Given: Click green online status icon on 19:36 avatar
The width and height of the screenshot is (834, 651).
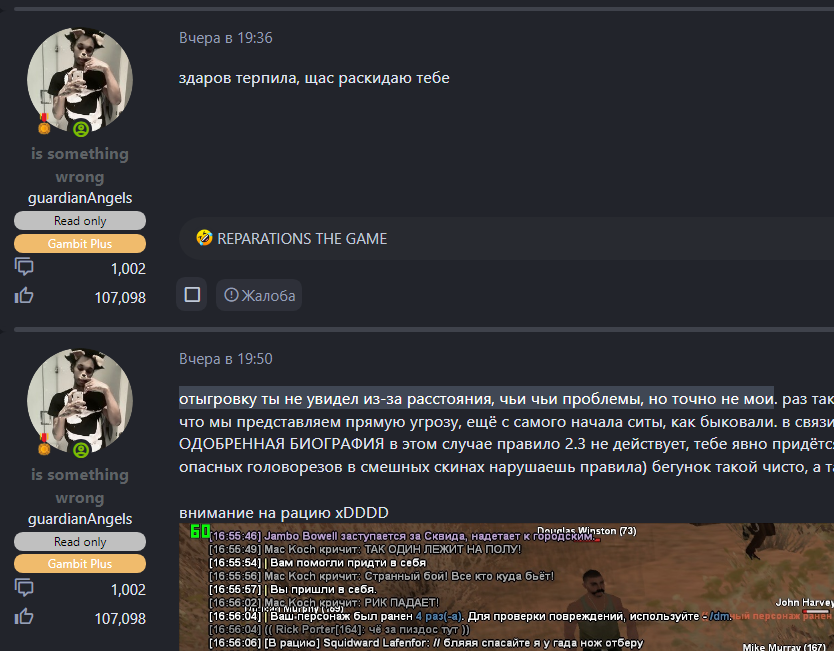Looking at the screenshot, I should [81, 129].
